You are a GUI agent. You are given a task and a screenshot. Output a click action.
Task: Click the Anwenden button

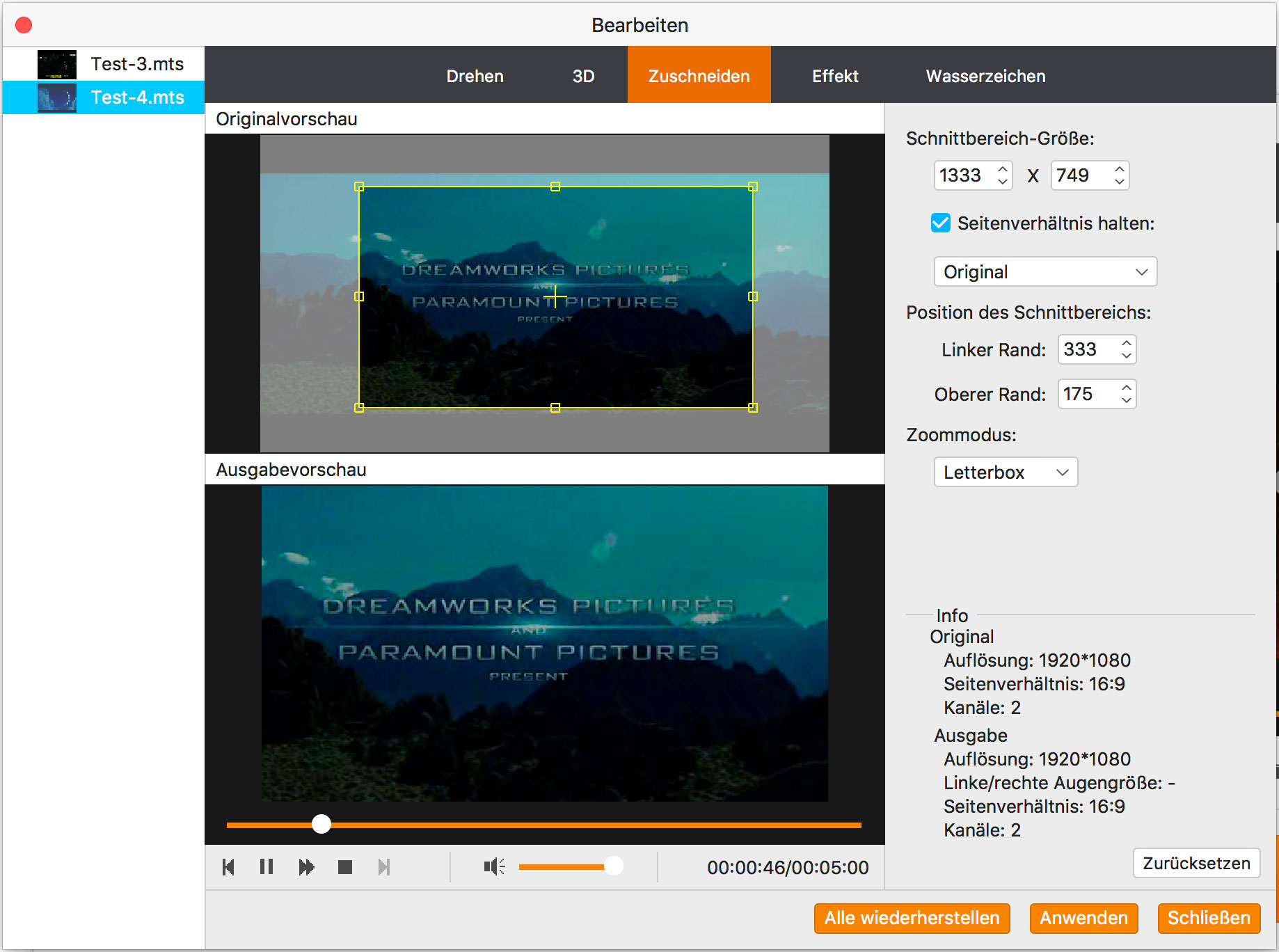pyautogui.click(x=1083, y=918)
